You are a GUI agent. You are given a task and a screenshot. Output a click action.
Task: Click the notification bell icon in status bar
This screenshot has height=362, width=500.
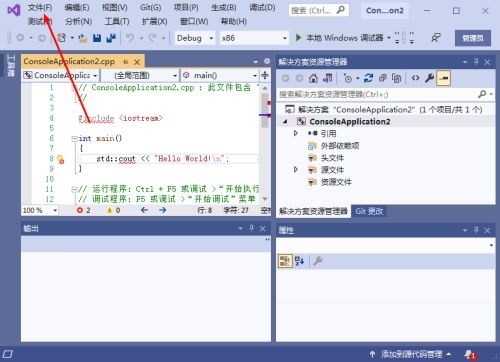(470, 355)
